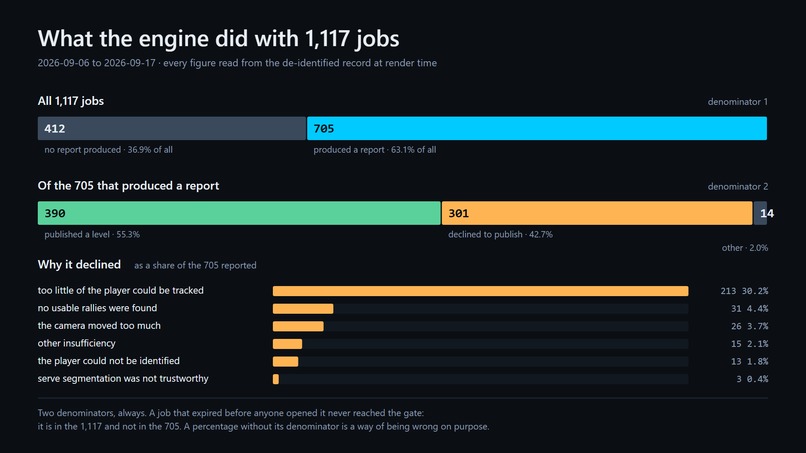Click the '213 30.2%' value label
Image resolution: width=806 pixels, height=453 pixels.
pos(744,291)
